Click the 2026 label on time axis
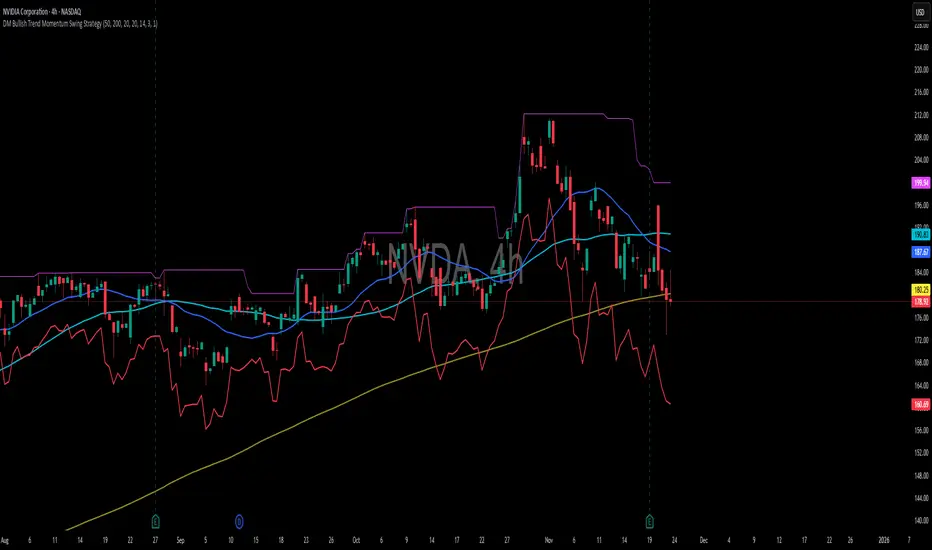Viewport: 932px width, 550px height. click(x=884, y=540)
